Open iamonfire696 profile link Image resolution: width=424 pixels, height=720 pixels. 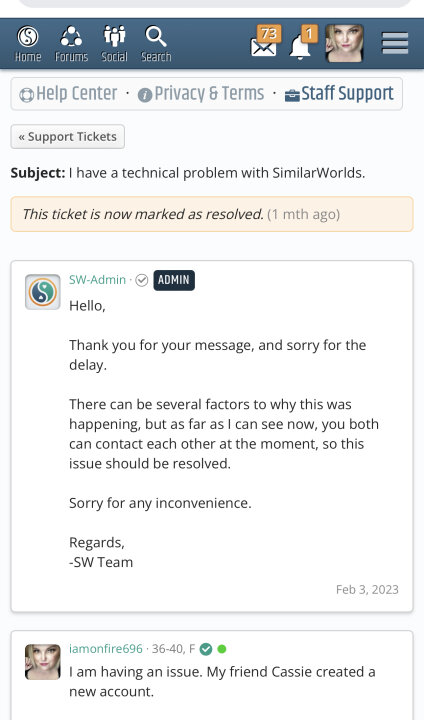pos(106,649)
